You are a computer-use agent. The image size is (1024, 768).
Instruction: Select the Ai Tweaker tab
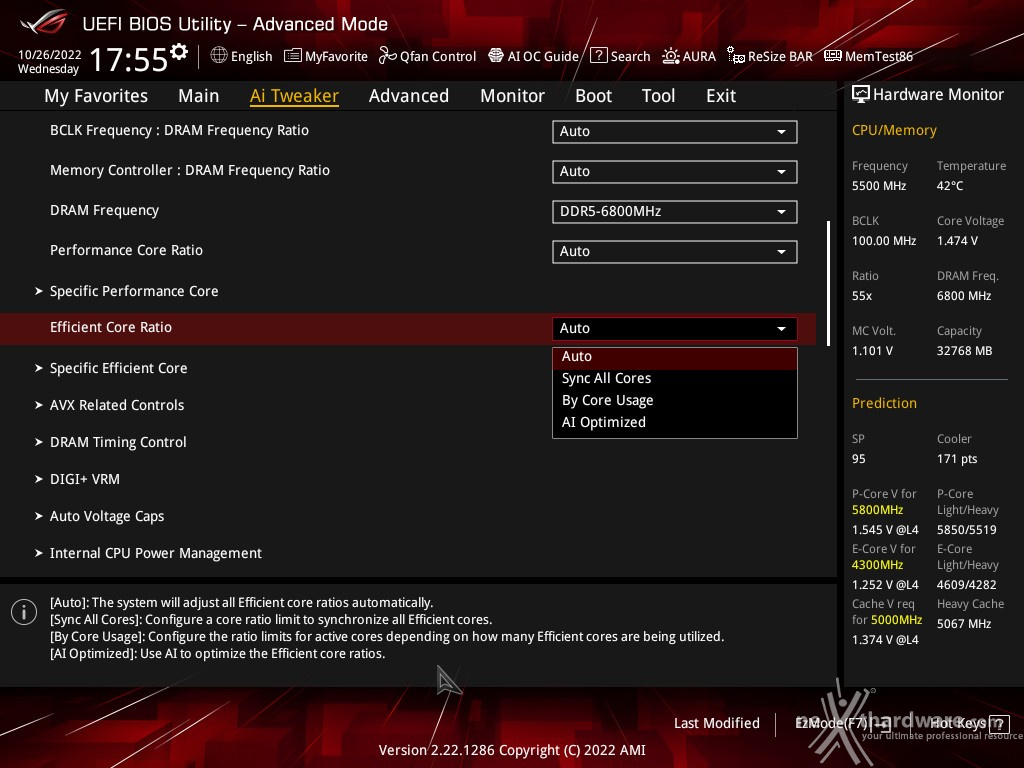294,96
